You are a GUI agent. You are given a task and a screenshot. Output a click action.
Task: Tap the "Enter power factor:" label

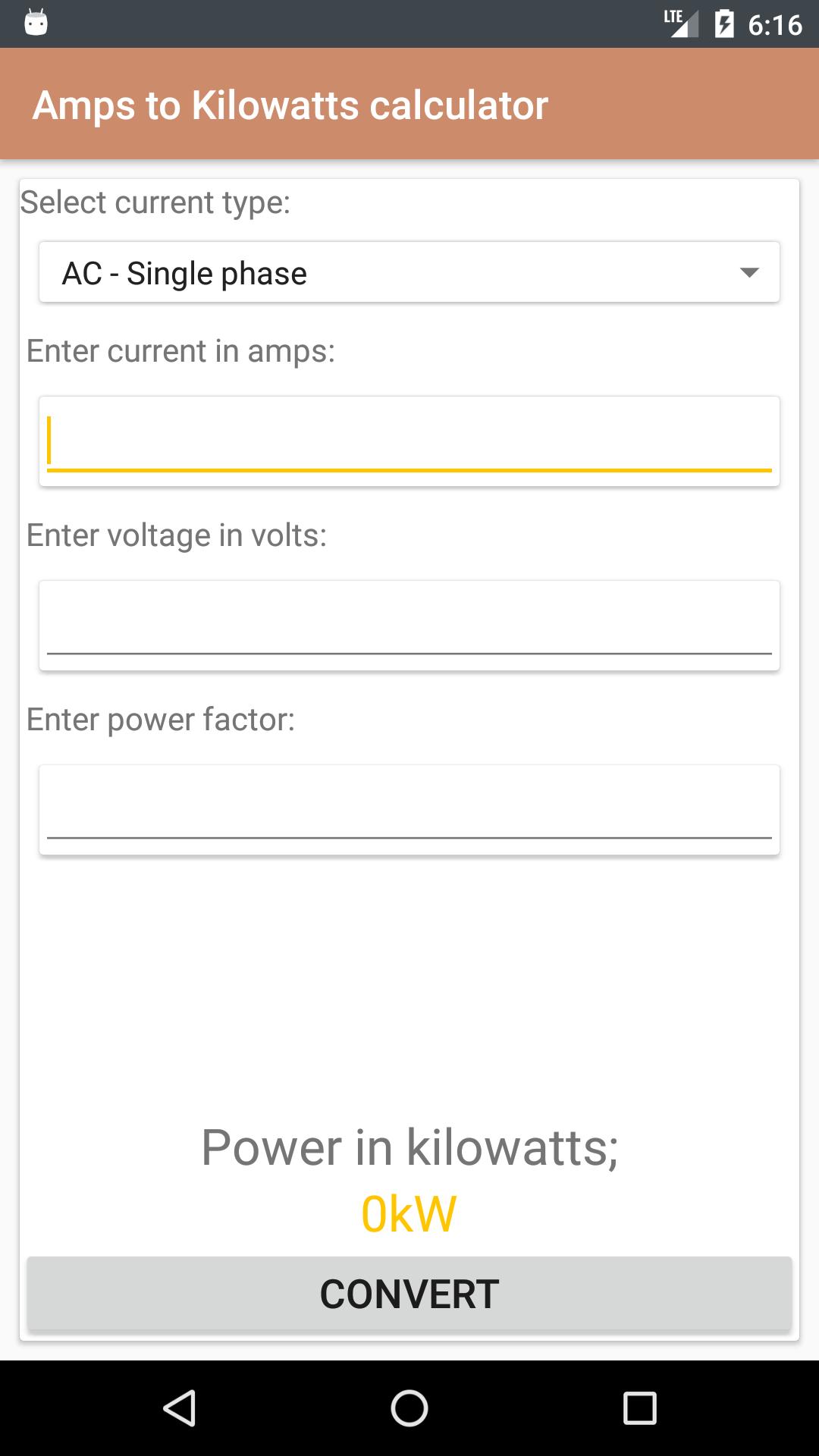[x=161, y=720]
